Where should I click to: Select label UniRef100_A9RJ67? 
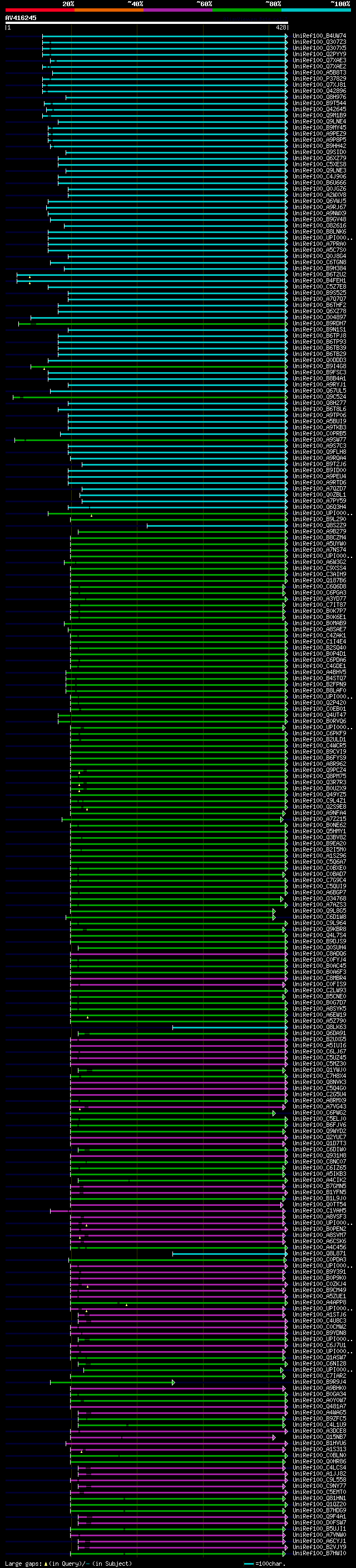click(x=319, y=207)
